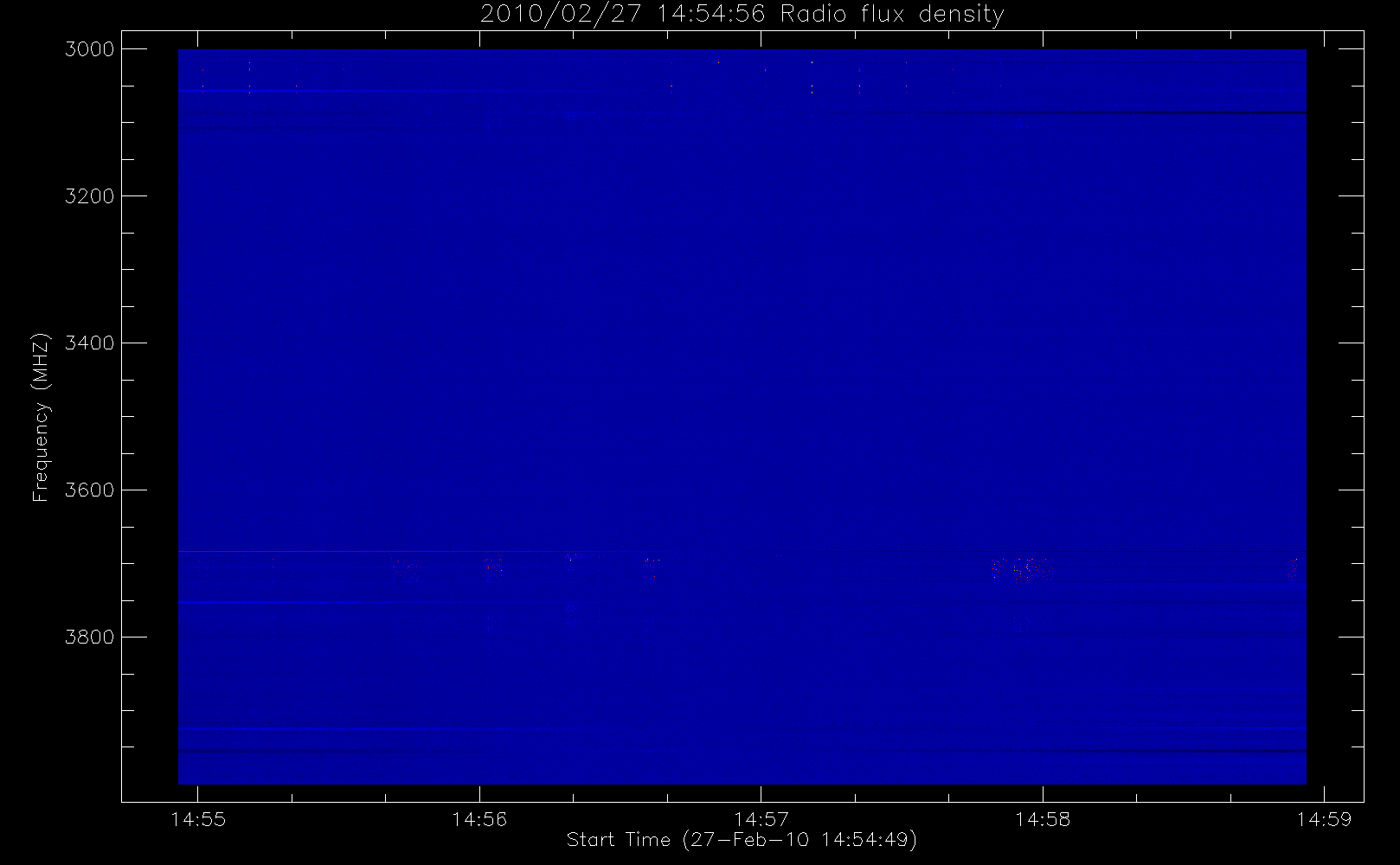The height and width of the screenshot is (865, 1400).
Task: Select the '3600' frequency axis label
Action: tap(90, 490)
